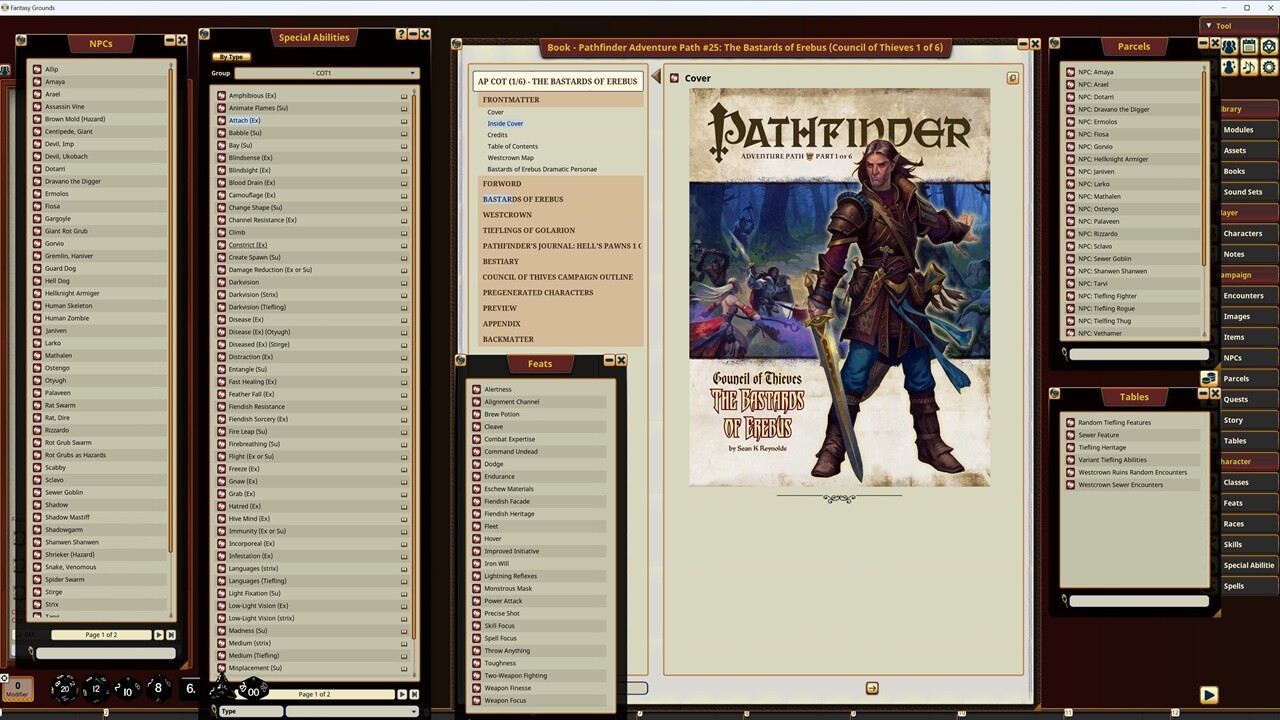The image size is (1280, 720).
Task: Open the Party Sheet group icon
Action: point(1228,46)
